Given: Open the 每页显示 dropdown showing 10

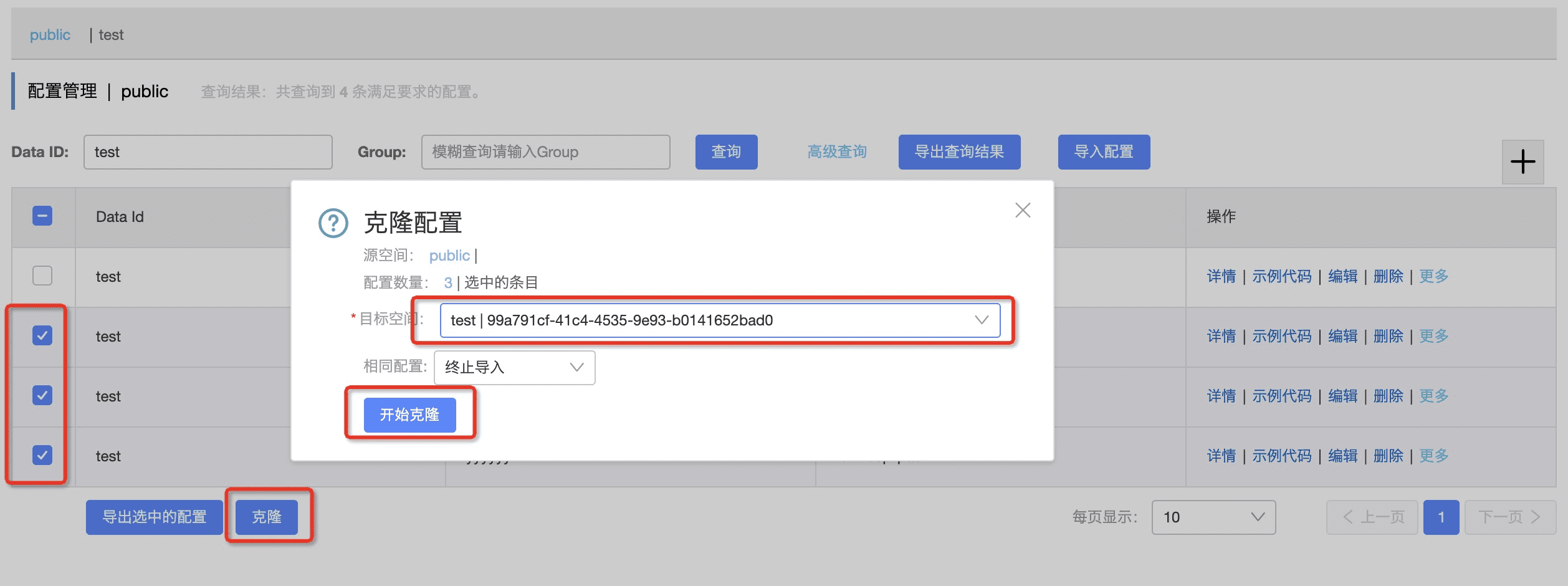Looking at the screenshot, I should coord(1213,517).
